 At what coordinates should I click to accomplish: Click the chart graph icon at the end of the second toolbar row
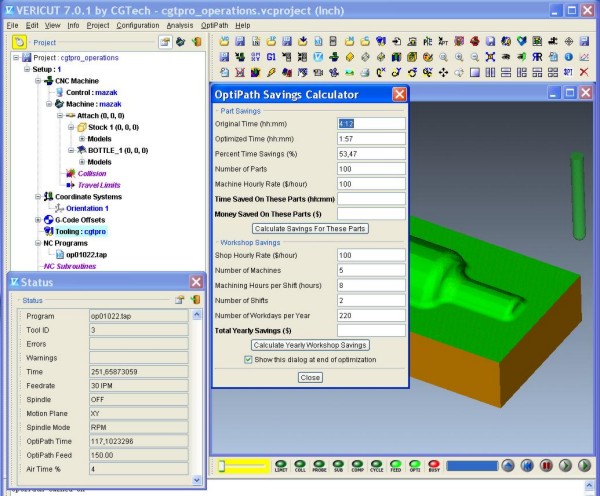coord(584,57)
